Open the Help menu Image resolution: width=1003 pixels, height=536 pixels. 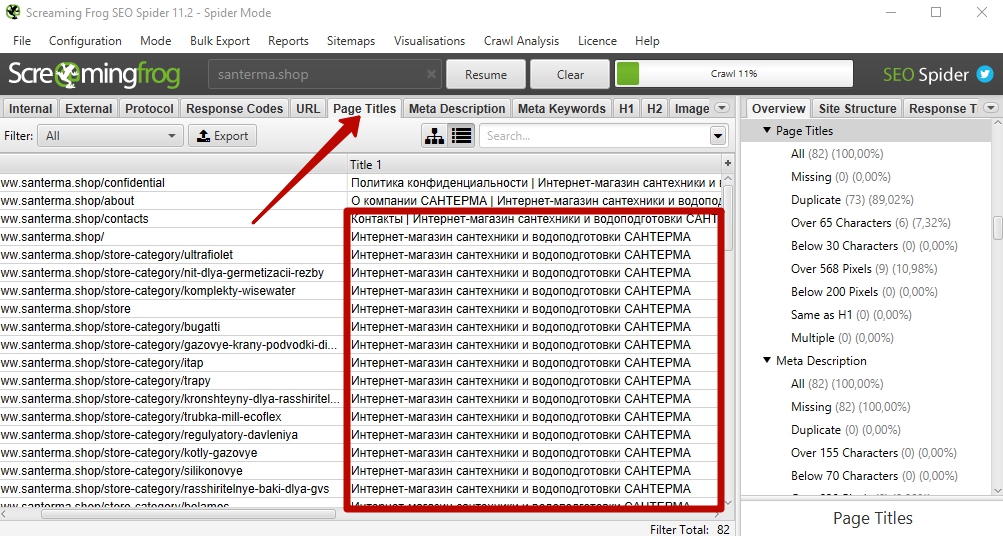pos(647,40)
